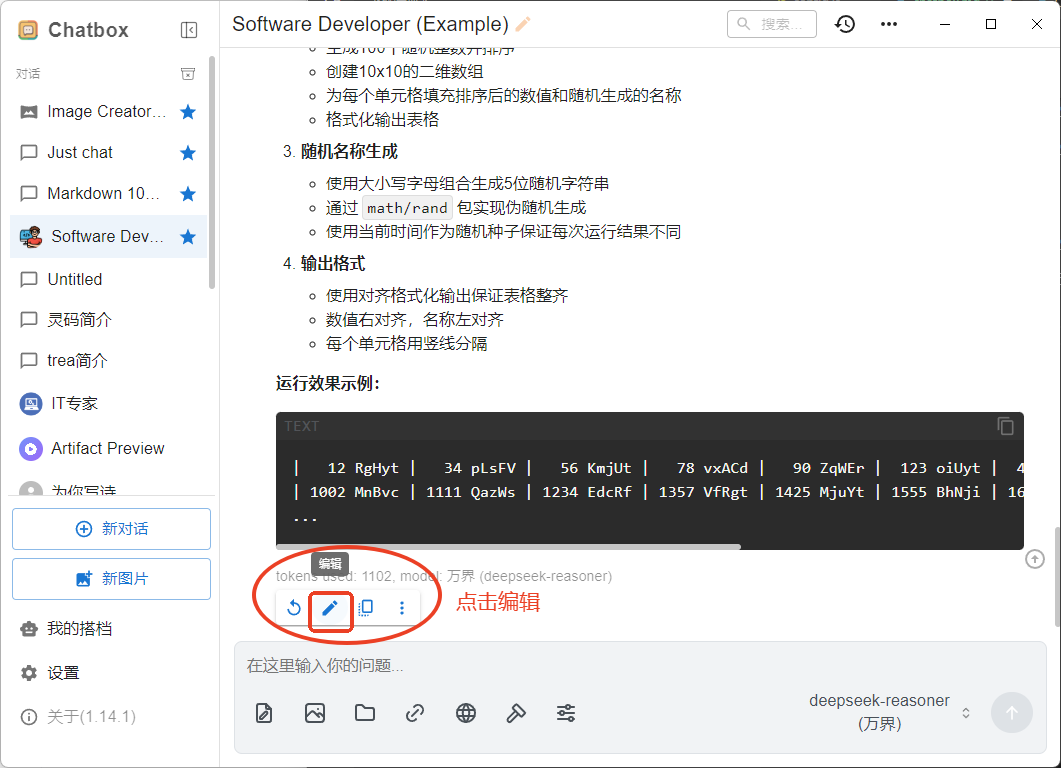Open the three-dot menu in the title bar
Screen dimensions: 1061x768
889,24
